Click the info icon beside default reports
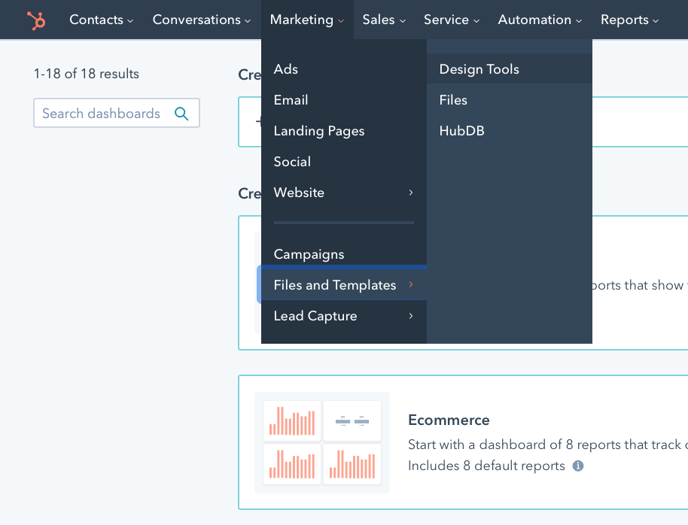Viewport: 688px width, 525px height. (578, 466)
